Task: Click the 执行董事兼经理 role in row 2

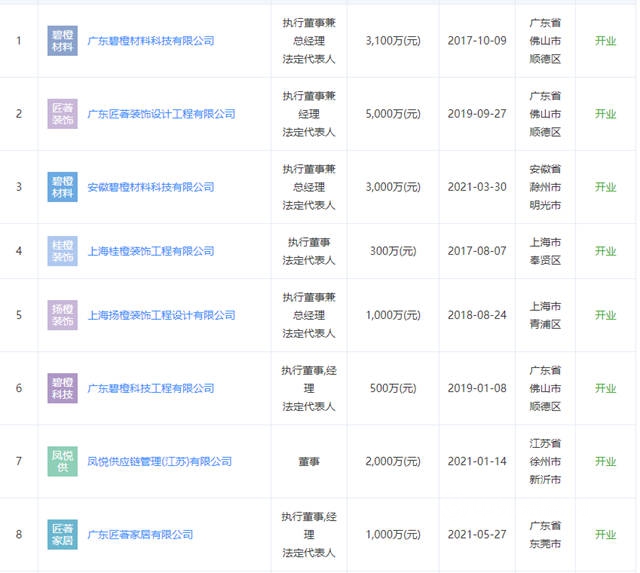Action: pos(309,105)
